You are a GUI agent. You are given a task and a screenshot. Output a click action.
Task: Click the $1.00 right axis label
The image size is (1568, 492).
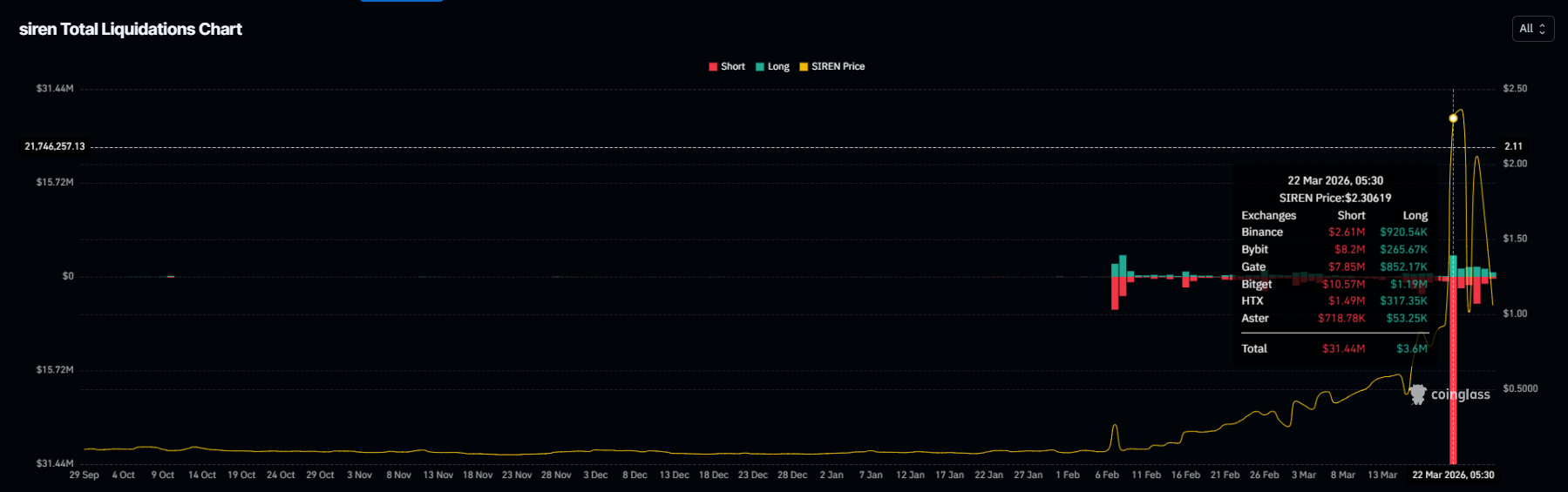[x=1515, y=313]
